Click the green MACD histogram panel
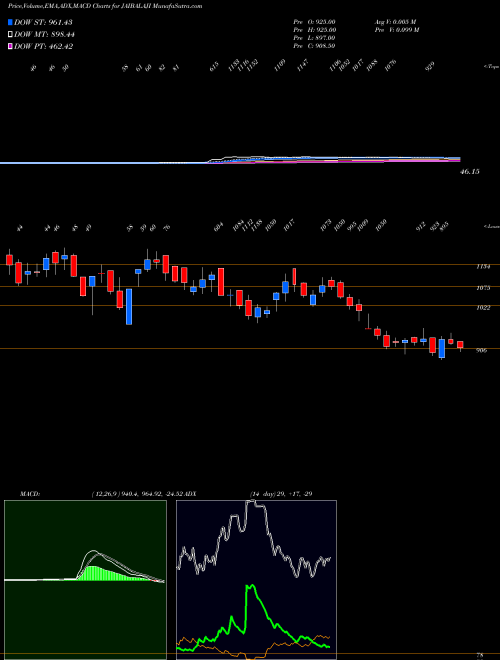This screenshot has width=500, height=660. click(85, 580)
